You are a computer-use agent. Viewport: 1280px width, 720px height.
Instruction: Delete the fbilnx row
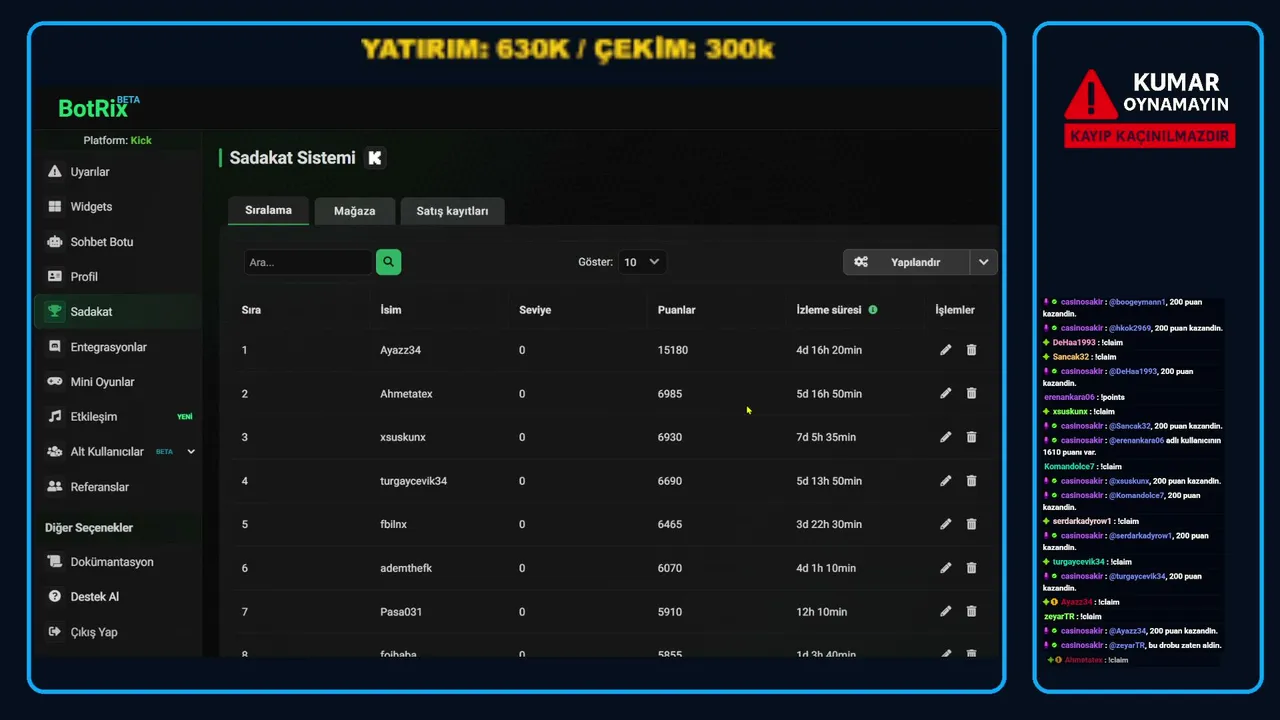tap(971, 524)
